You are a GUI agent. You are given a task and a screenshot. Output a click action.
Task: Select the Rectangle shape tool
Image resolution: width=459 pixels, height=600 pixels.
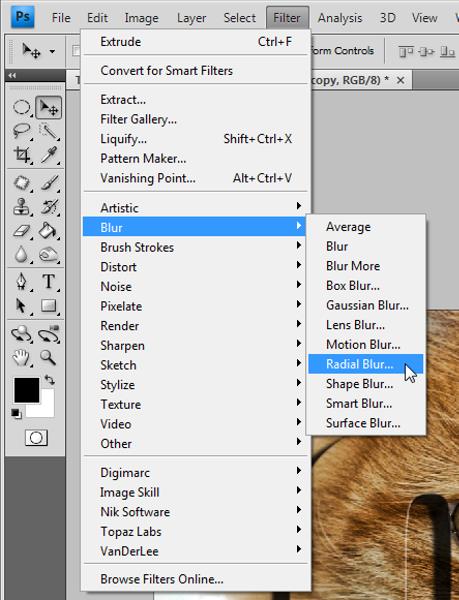(49, 306)
